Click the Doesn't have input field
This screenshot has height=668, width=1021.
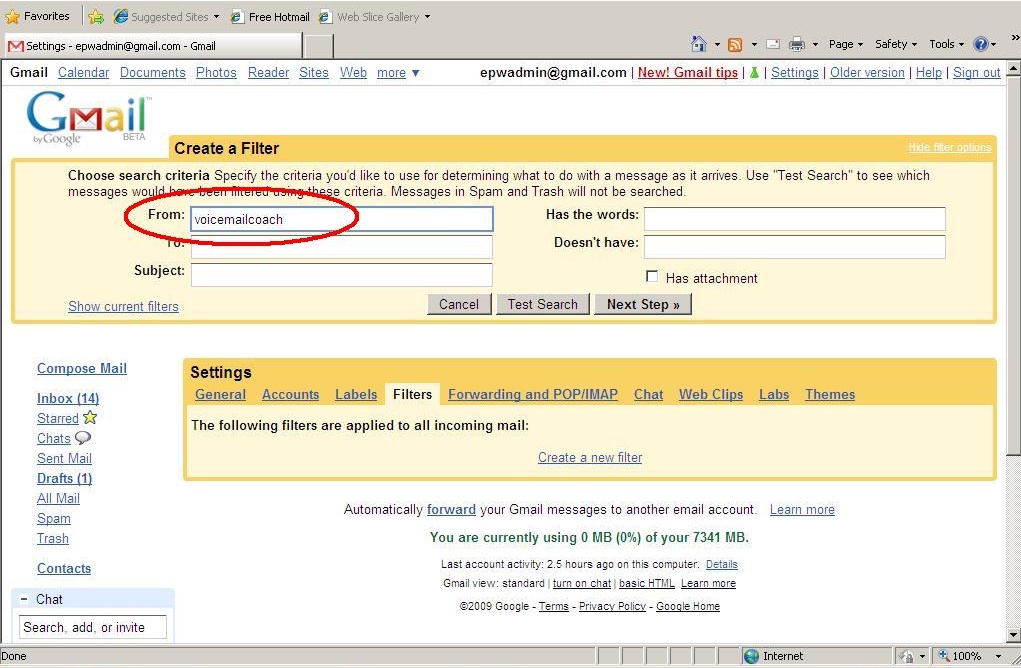click(x=794, y=247)
